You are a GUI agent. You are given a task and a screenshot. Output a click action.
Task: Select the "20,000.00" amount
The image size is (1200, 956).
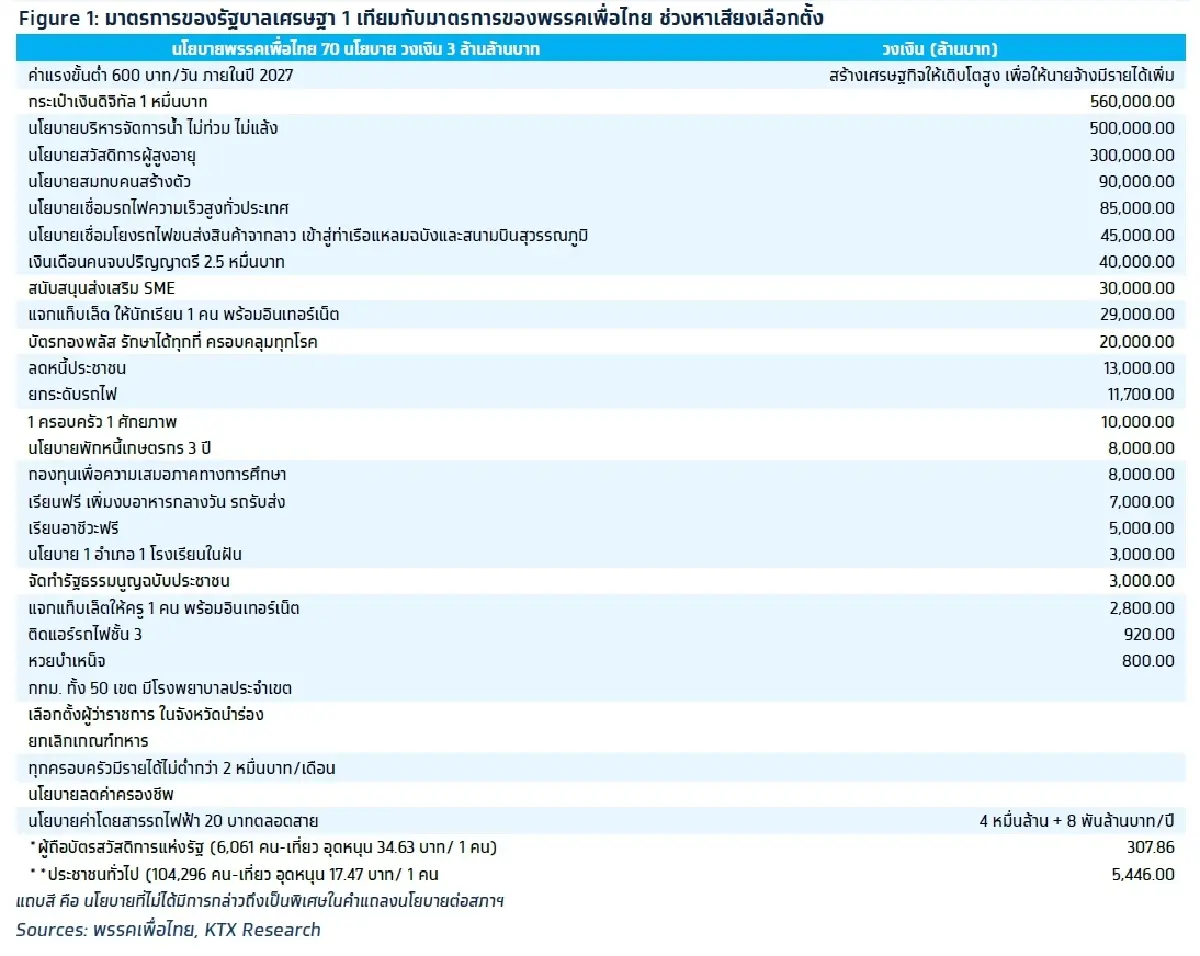click(1136, 341)
